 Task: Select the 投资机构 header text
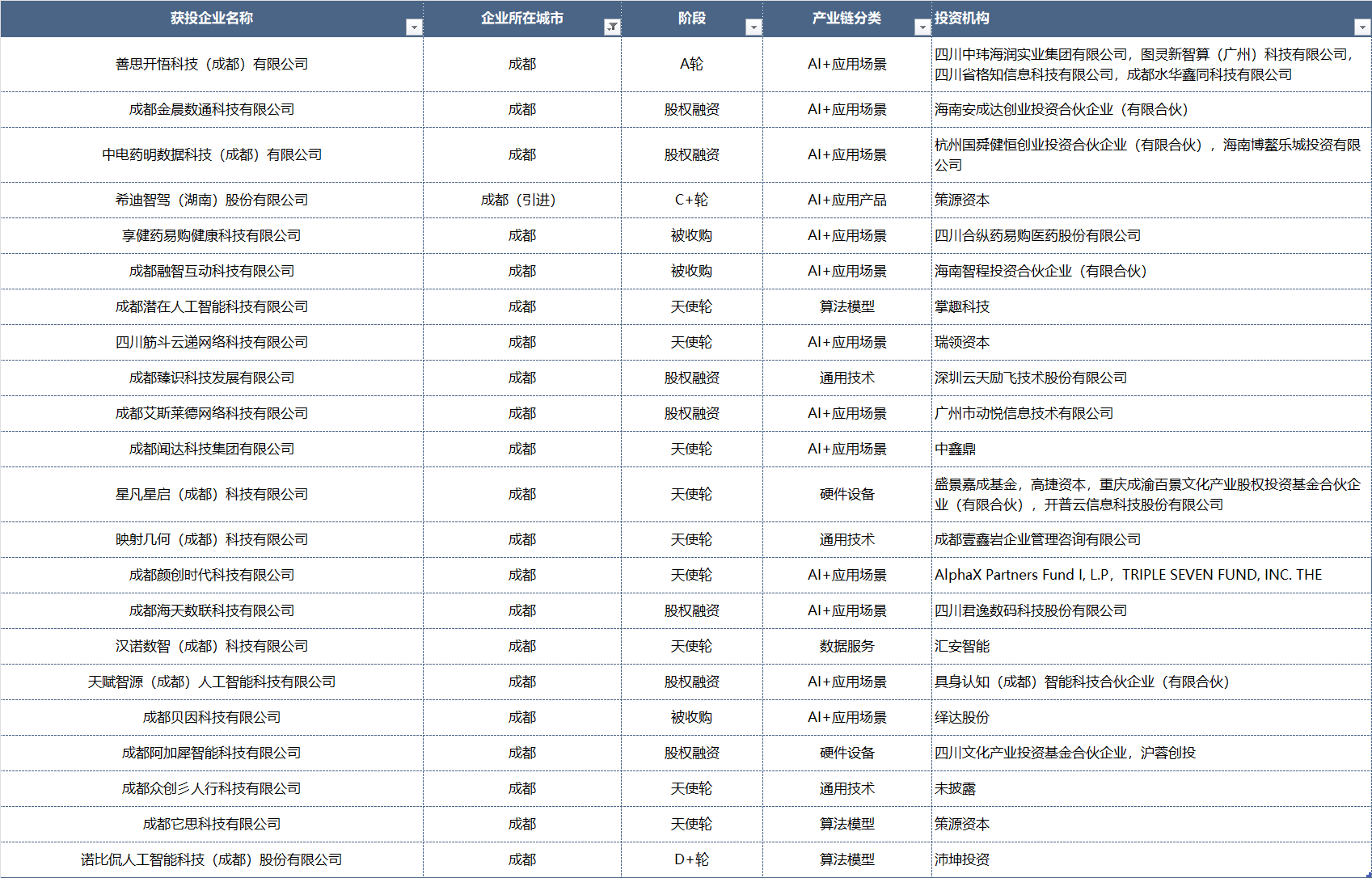click(x=962, y=18)
